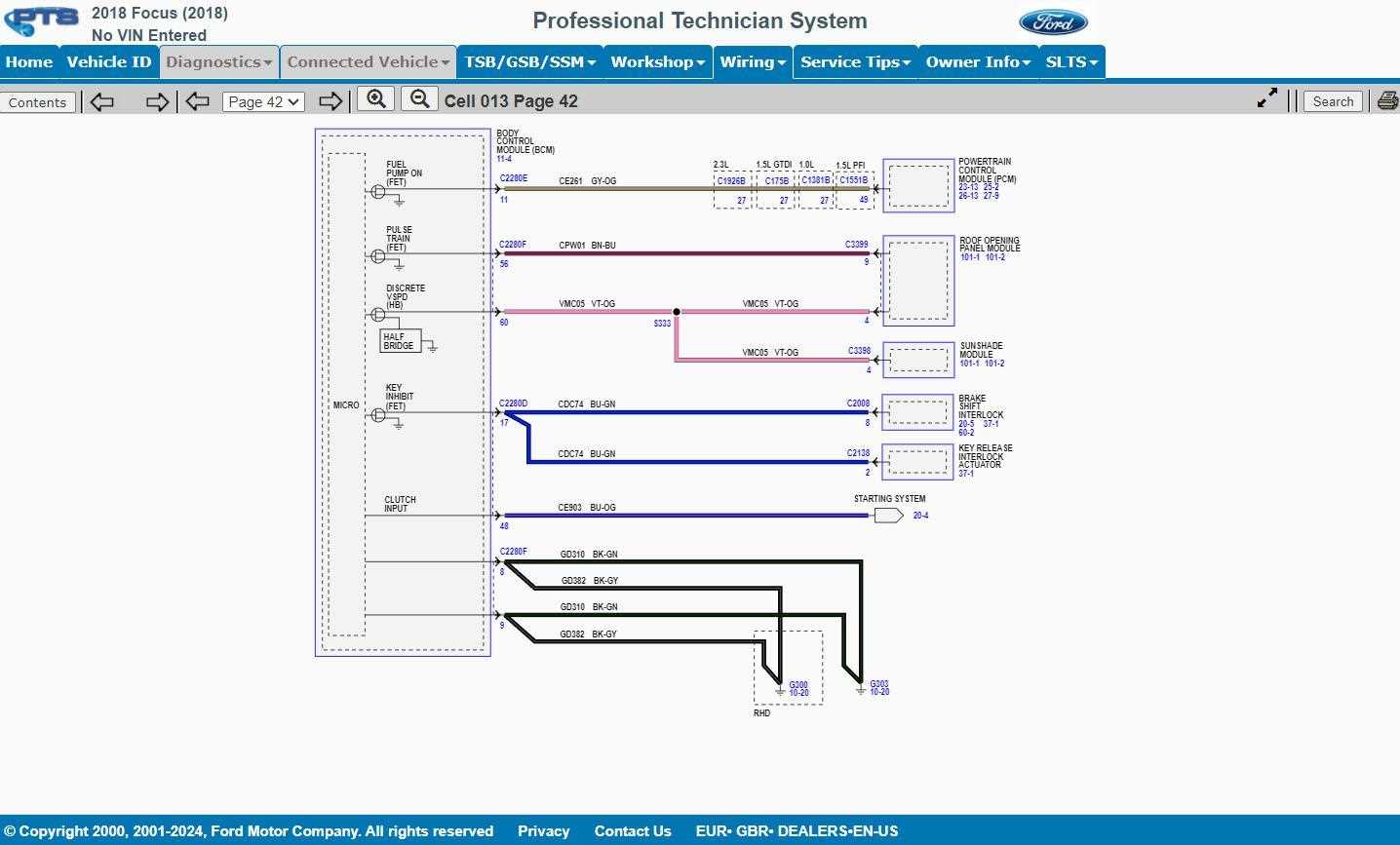Open the Contact Us link
The width and height of the screenshot is (1400, 845).
[x=633, y=831]
